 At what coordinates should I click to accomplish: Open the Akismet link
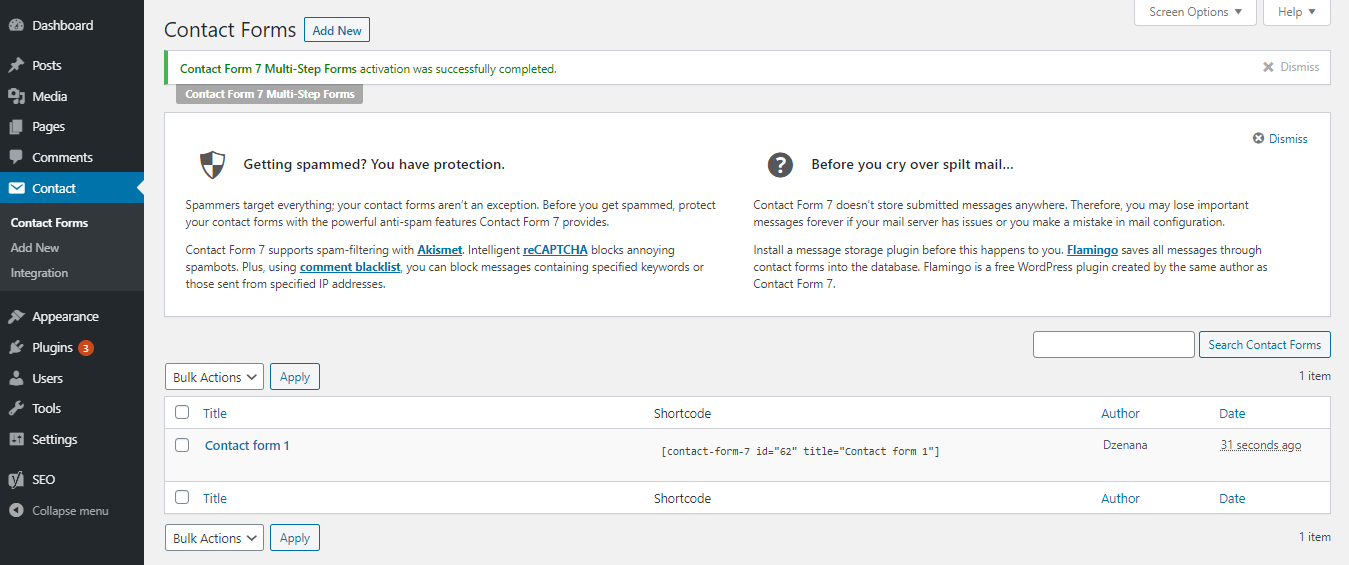coord(439,250)
